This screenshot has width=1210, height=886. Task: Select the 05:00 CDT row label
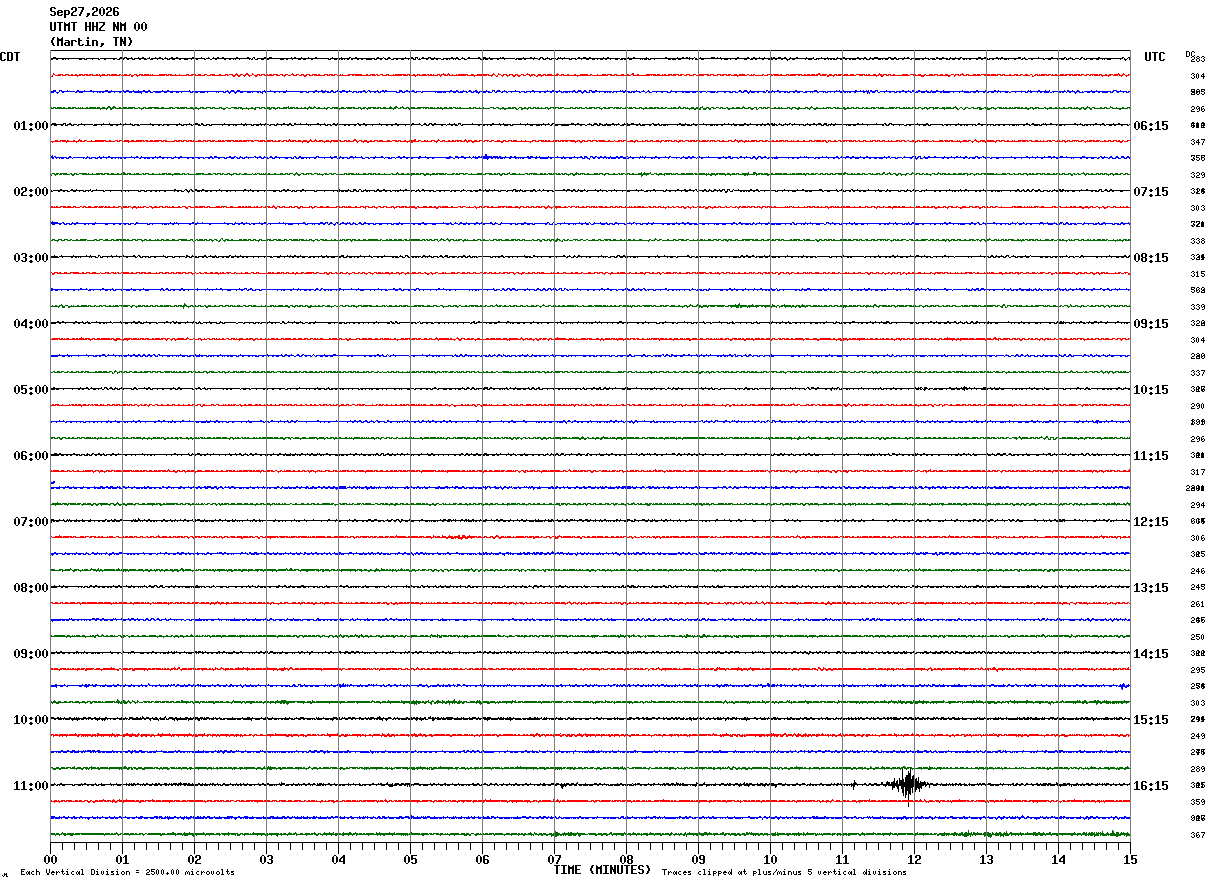(x=30, y=389)
